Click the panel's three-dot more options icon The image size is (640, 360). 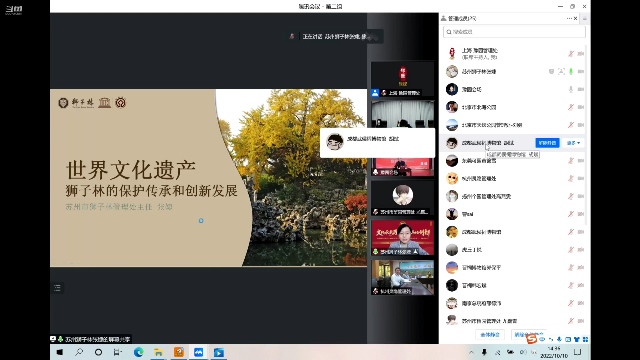(x=569, y=18)
